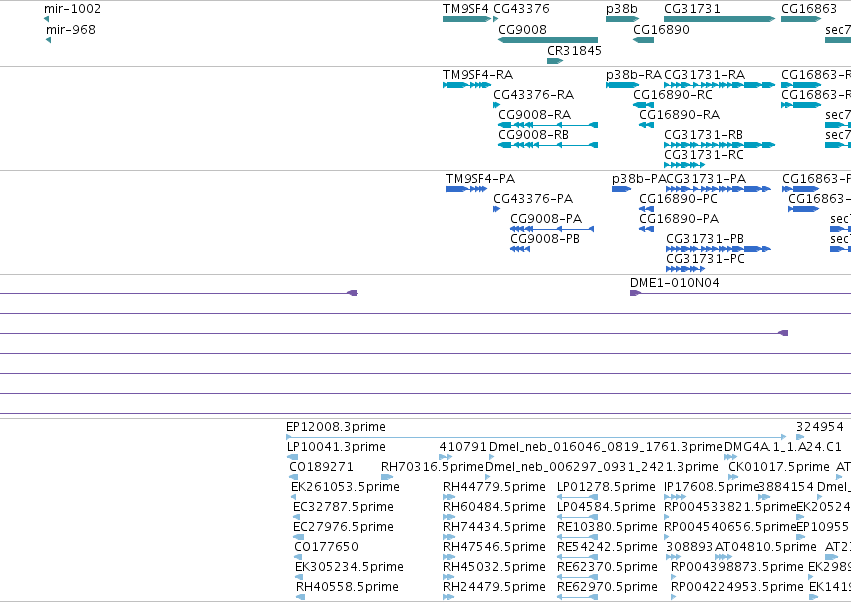The height and width of the screenshot is (602, 851).
Task: Select the CG31731-PA protein label
Action: pyautogui.click(x=706, y=179)
